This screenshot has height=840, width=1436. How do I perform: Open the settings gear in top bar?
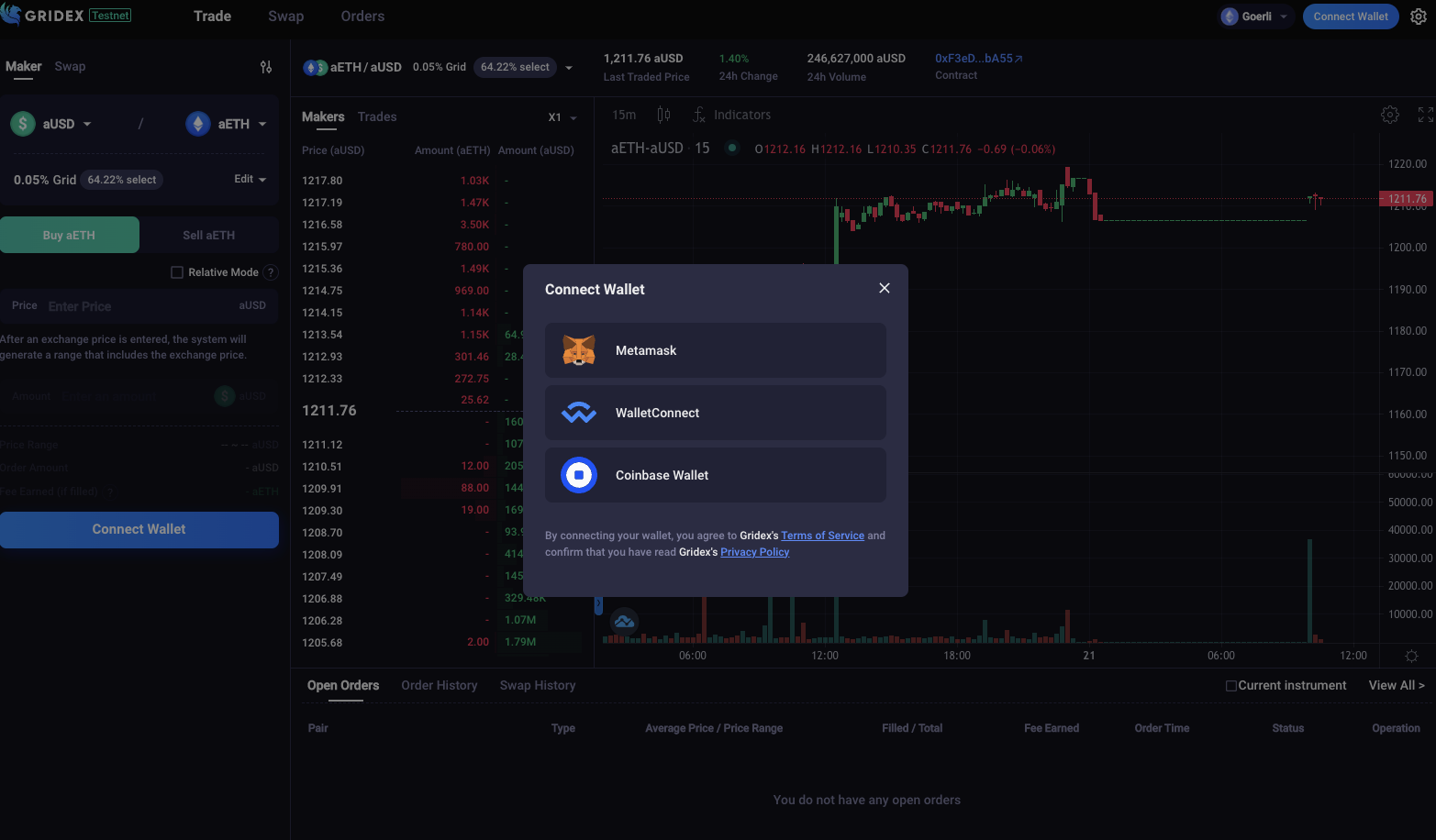point(1418,17)
